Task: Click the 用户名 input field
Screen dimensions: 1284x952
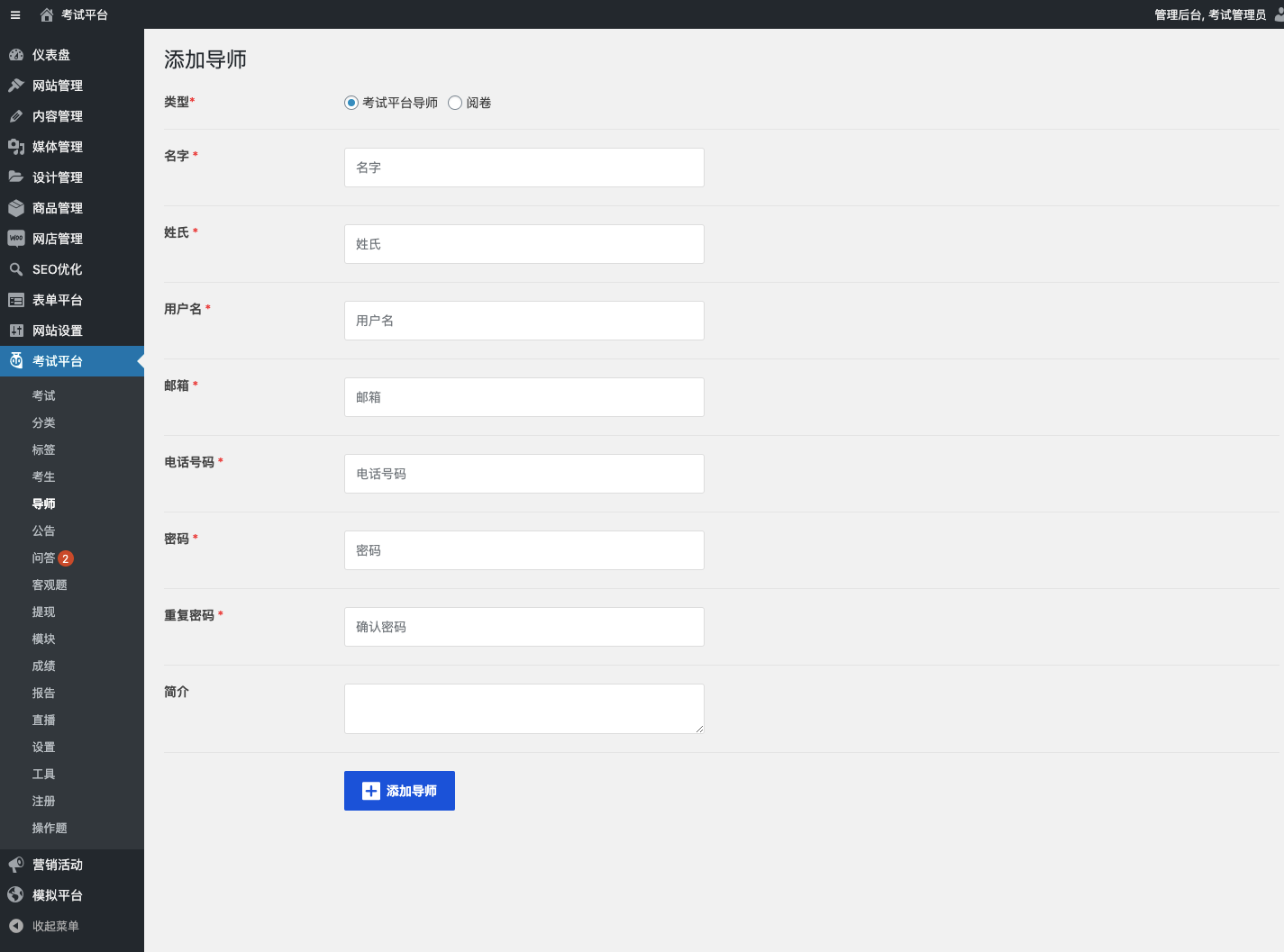Action: [524, 321]
